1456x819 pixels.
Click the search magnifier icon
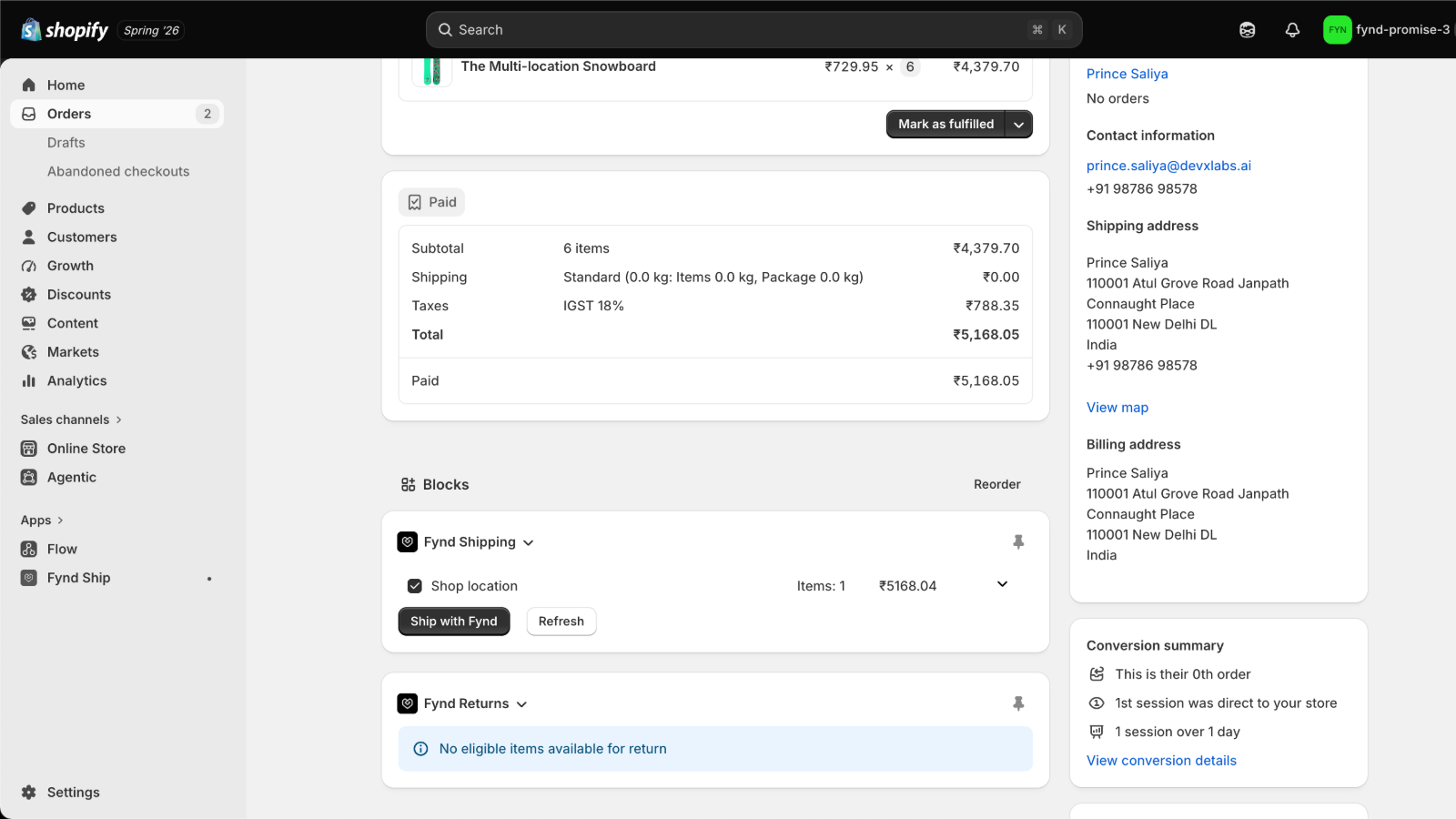[x=445, y=30]
